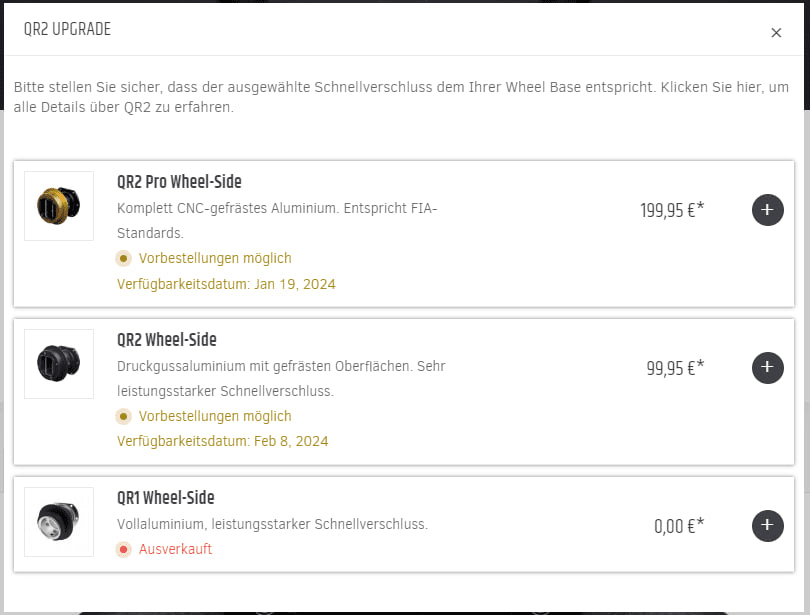Click the 99,95 € price
Screen dimensions: 810x615
(x=675, y=367)
